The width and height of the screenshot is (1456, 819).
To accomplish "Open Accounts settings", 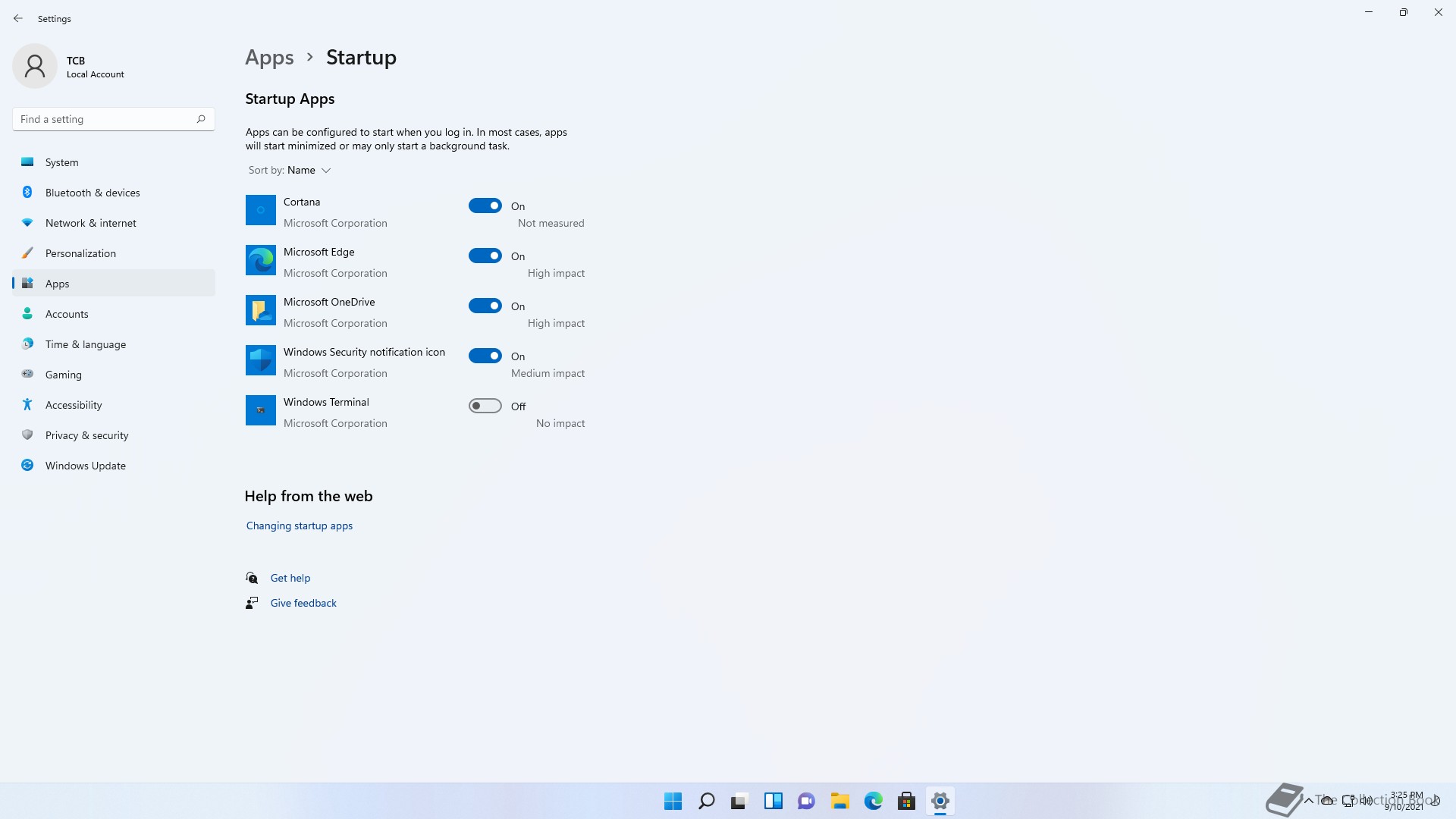I will (x=114, y=314).
